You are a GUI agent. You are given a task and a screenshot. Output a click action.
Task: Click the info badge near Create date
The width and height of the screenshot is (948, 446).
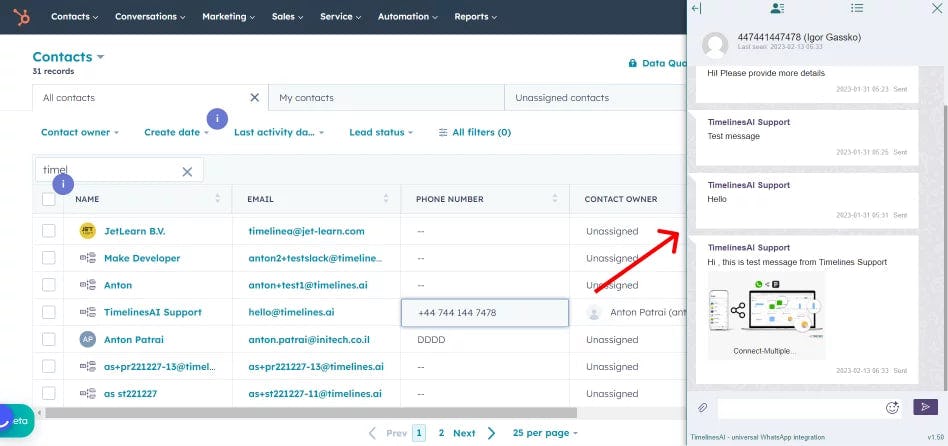(x=217, y=118)
